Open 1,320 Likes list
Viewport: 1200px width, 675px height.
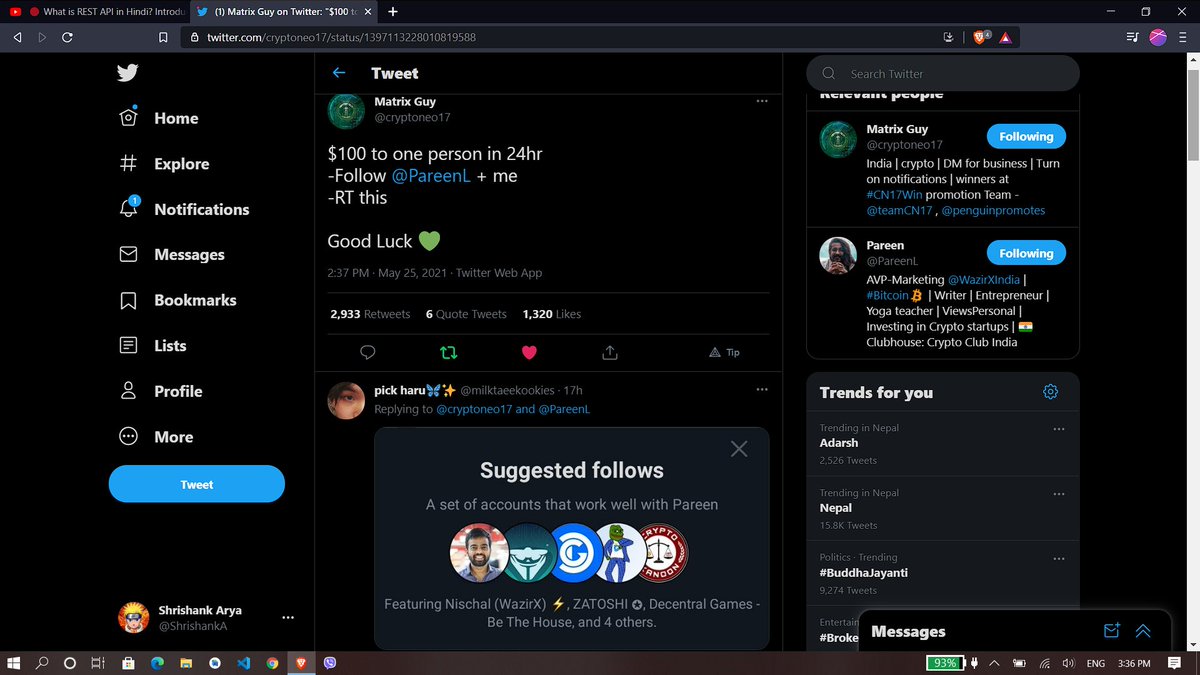coord(552,314)
